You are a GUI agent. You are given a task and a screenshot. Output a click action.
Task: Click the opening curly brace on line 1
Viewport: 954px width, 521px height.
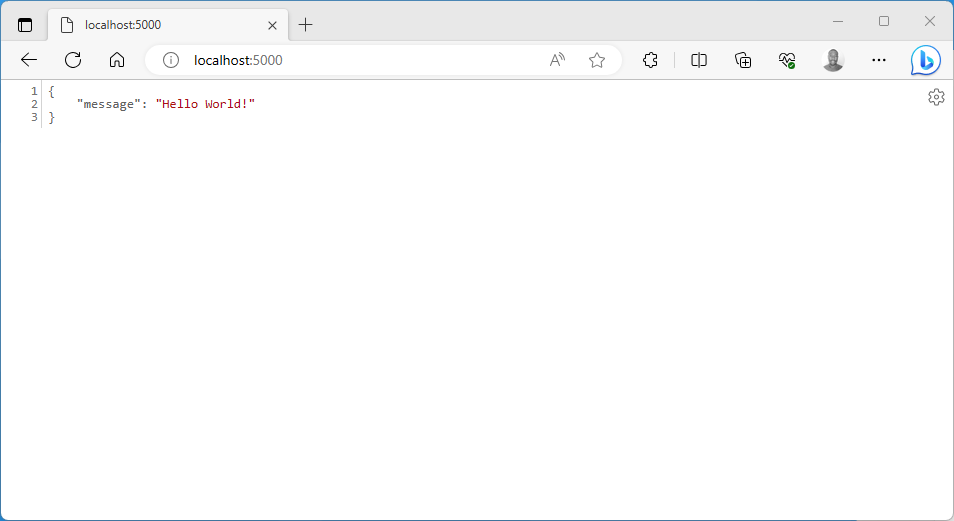[x=51, y=91]
